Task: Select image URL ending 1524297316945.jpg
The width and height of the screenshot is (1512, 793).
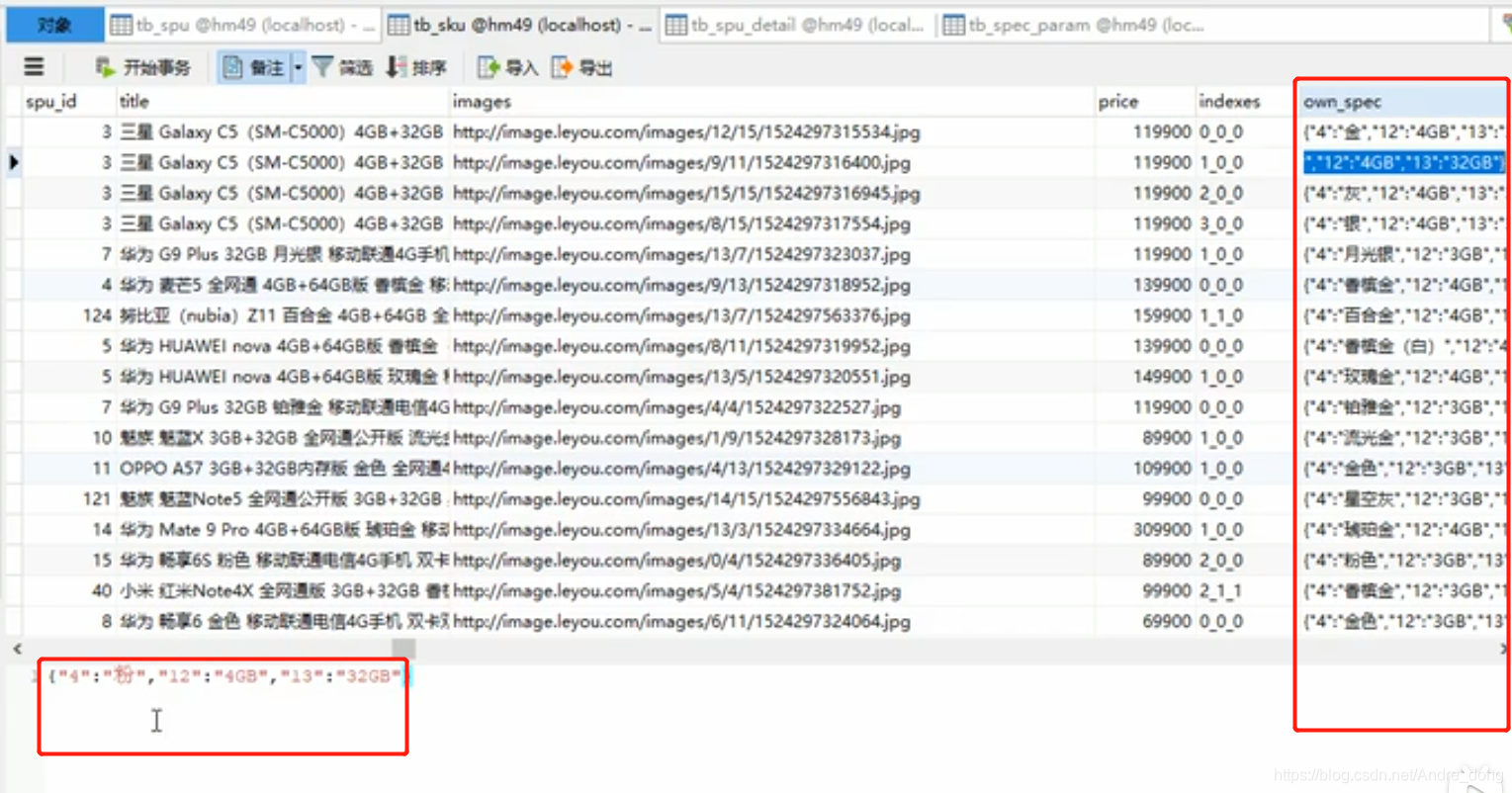Action: pos(686,193)
